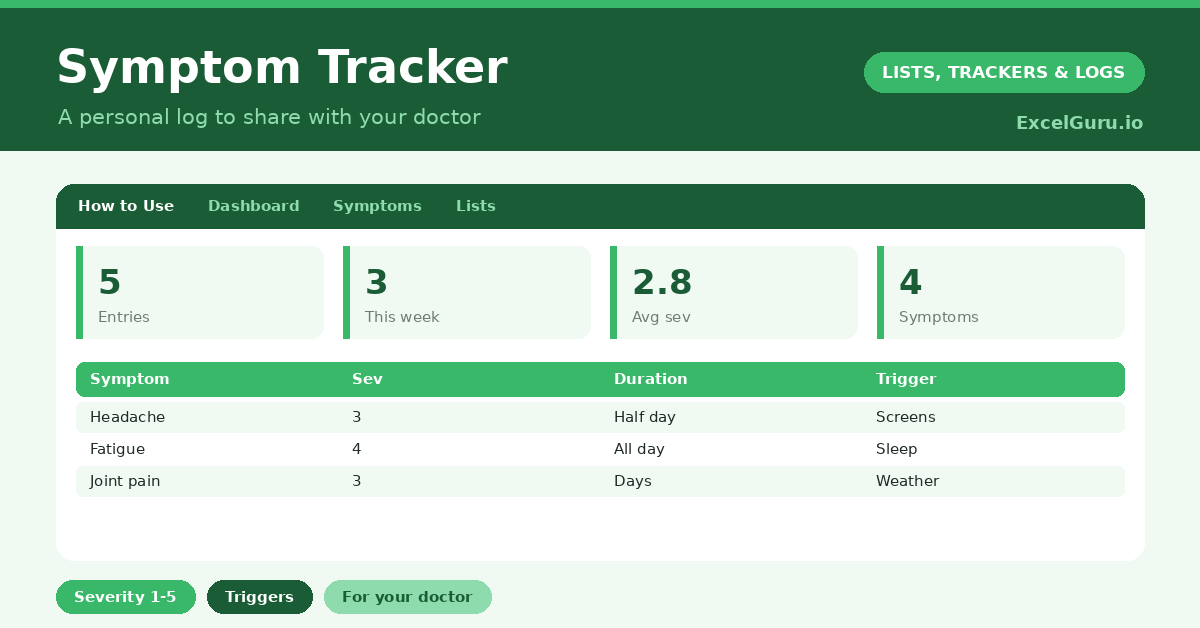
Task: Click the personal log subtitle text
Action: click(269, 117)
